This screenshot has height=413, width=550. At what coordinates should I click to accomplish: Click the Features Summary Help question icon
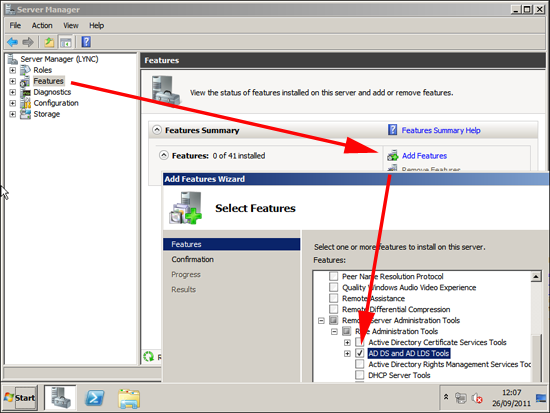coord(393,130)
